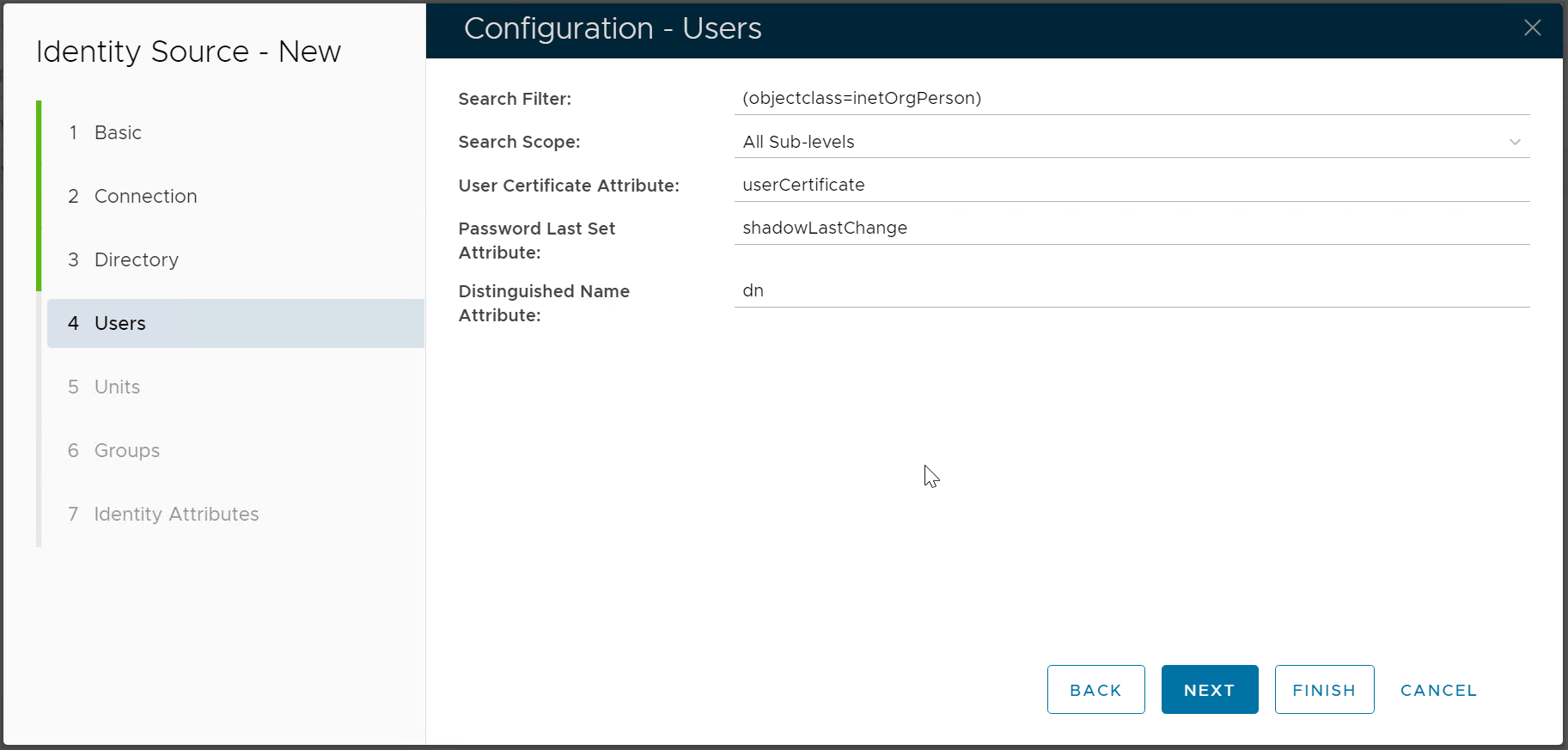1568x750 pixels.
Task: Jump to the Connection step
Action: click(145, 196)
